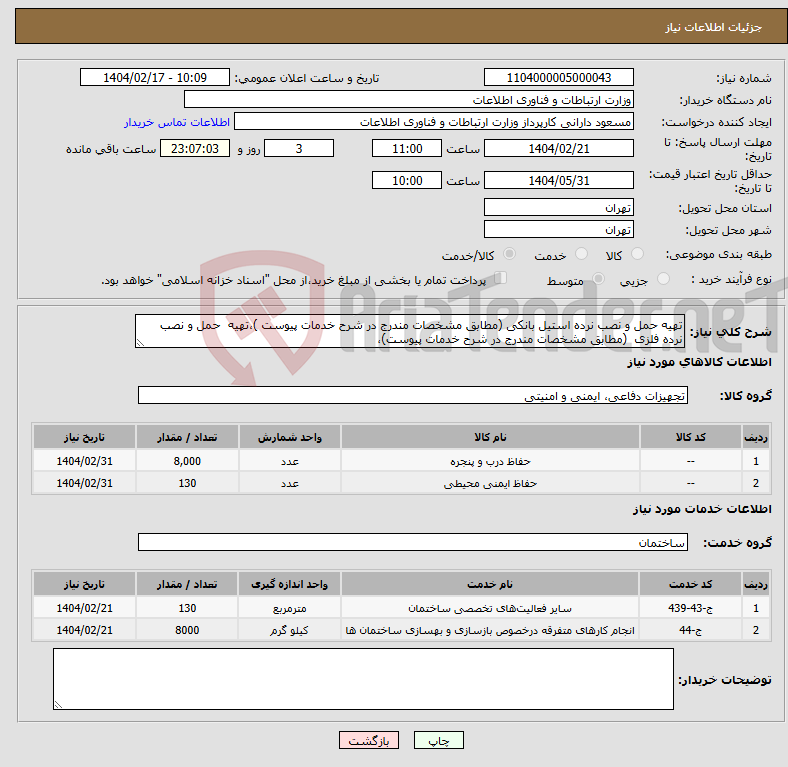This screenshot has height=767, width=788.
Task: Click the گروه خدمت field ساختمان
Action: [x=413, y=542]
